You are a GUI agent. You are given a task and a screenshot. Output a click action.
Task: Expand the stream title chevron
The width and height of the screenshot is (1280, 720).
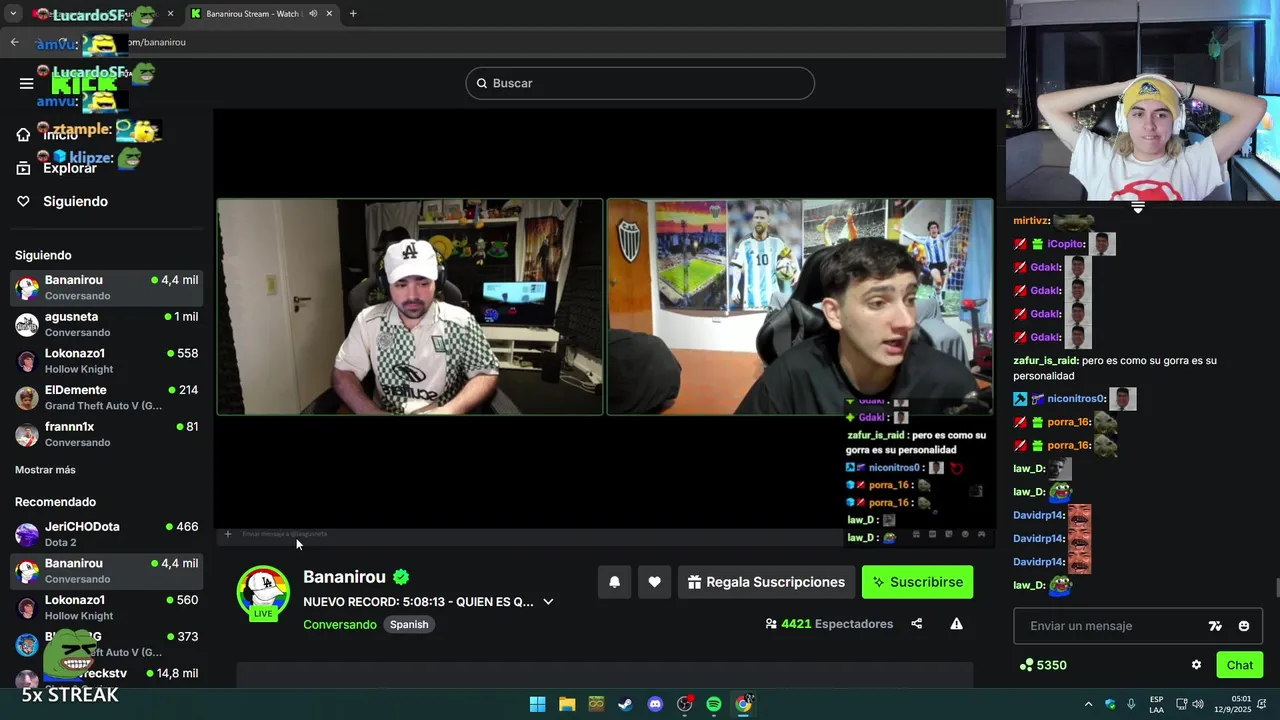[x=548, y=602]
